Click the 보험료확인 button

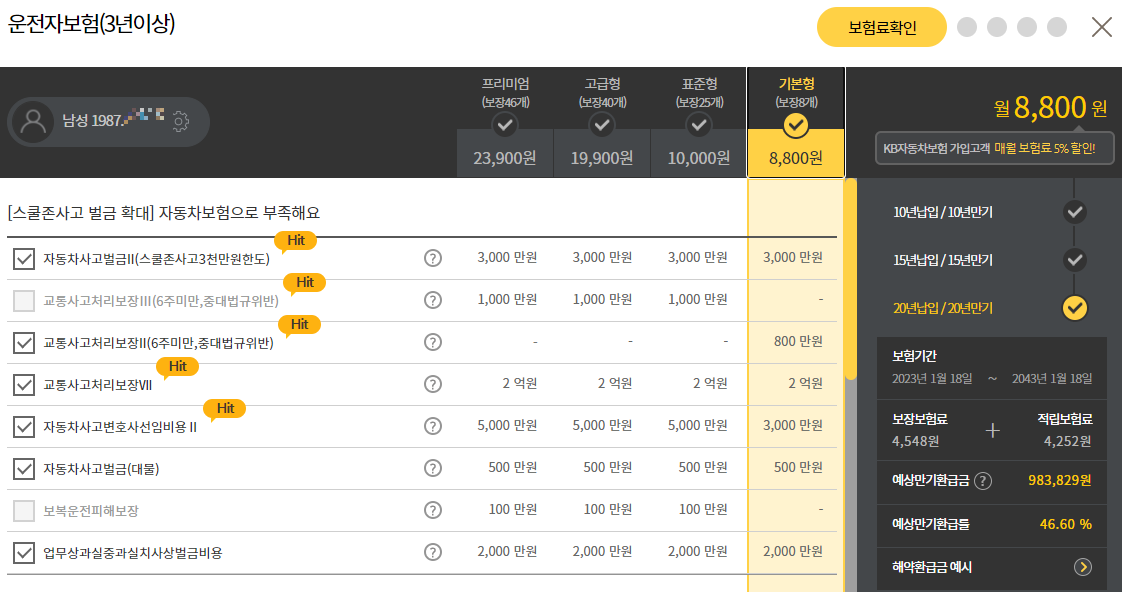click(x=882, y=27)
